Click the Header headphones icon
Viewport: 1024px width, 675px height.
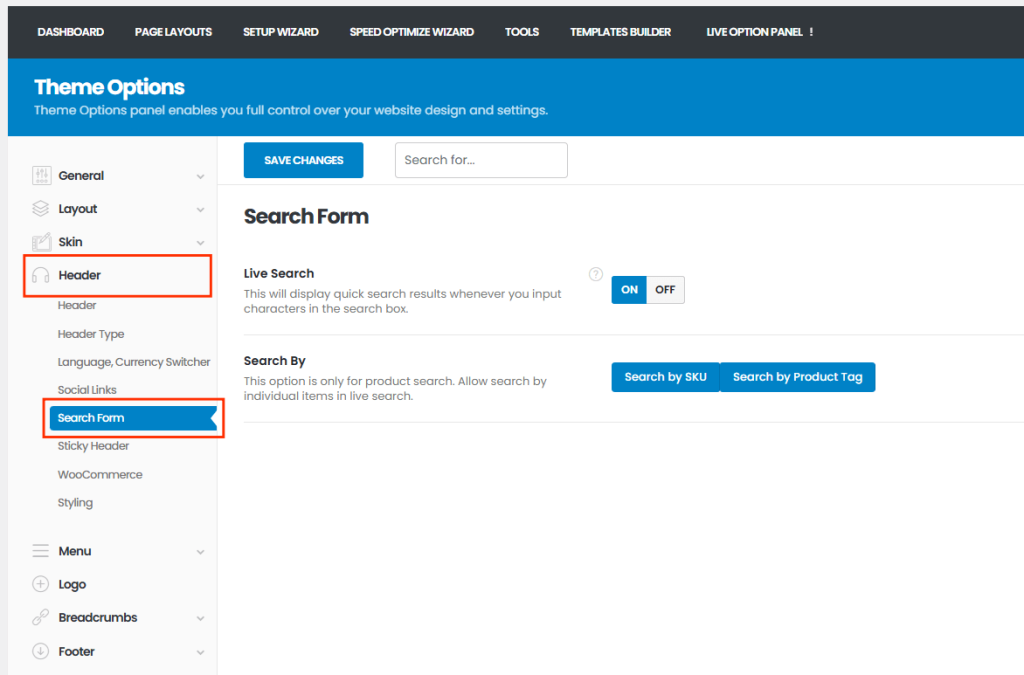[41, 275]
